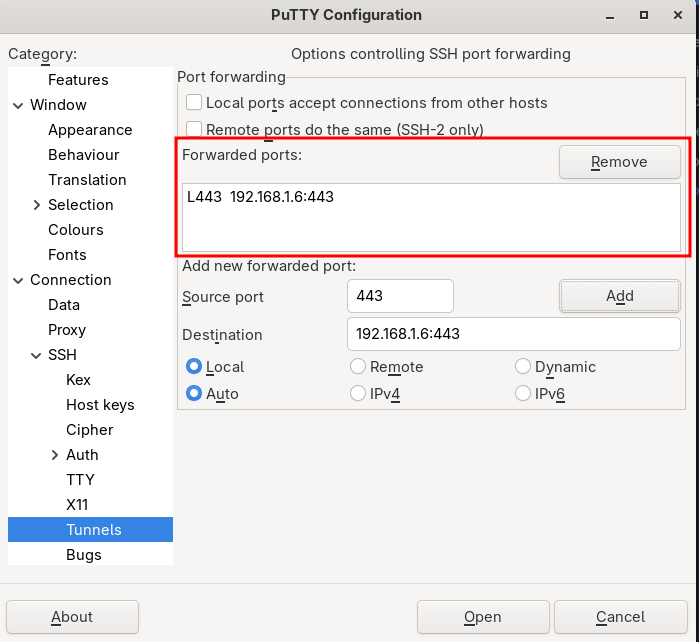Open the Translation settings

[x=87, y=180]
